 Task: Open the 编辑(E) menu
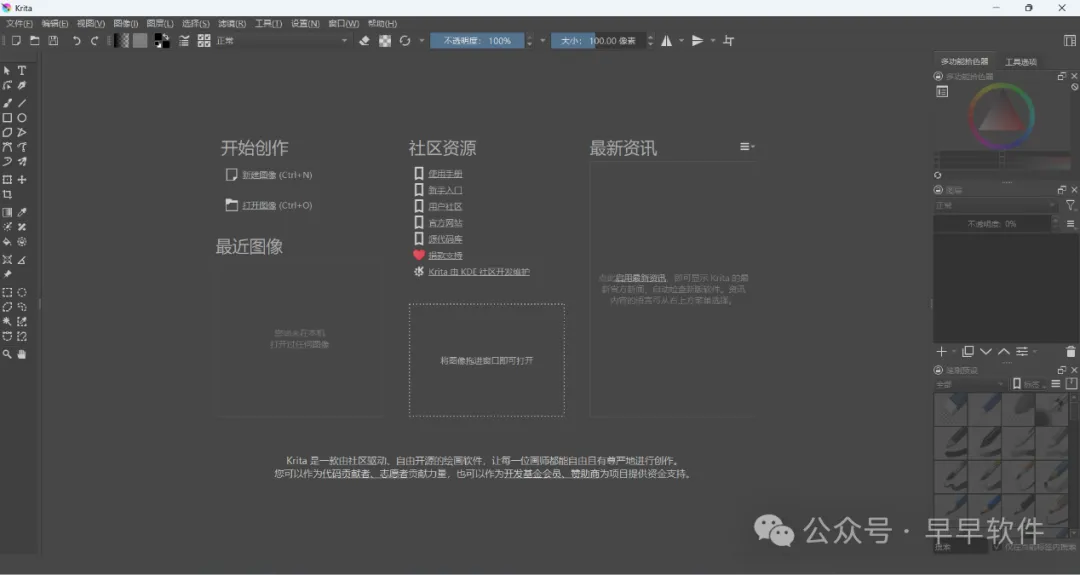(54, 23)
